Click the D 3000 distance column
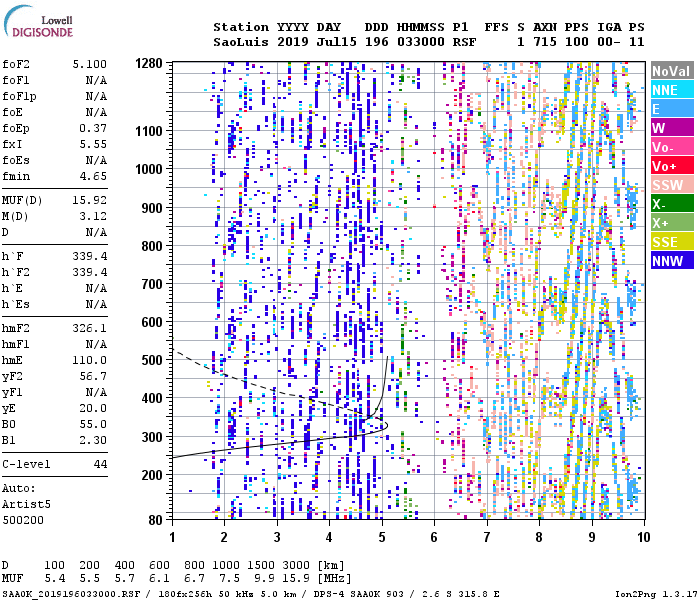This screenshot has width=700, height=600. tap(296, 565)
